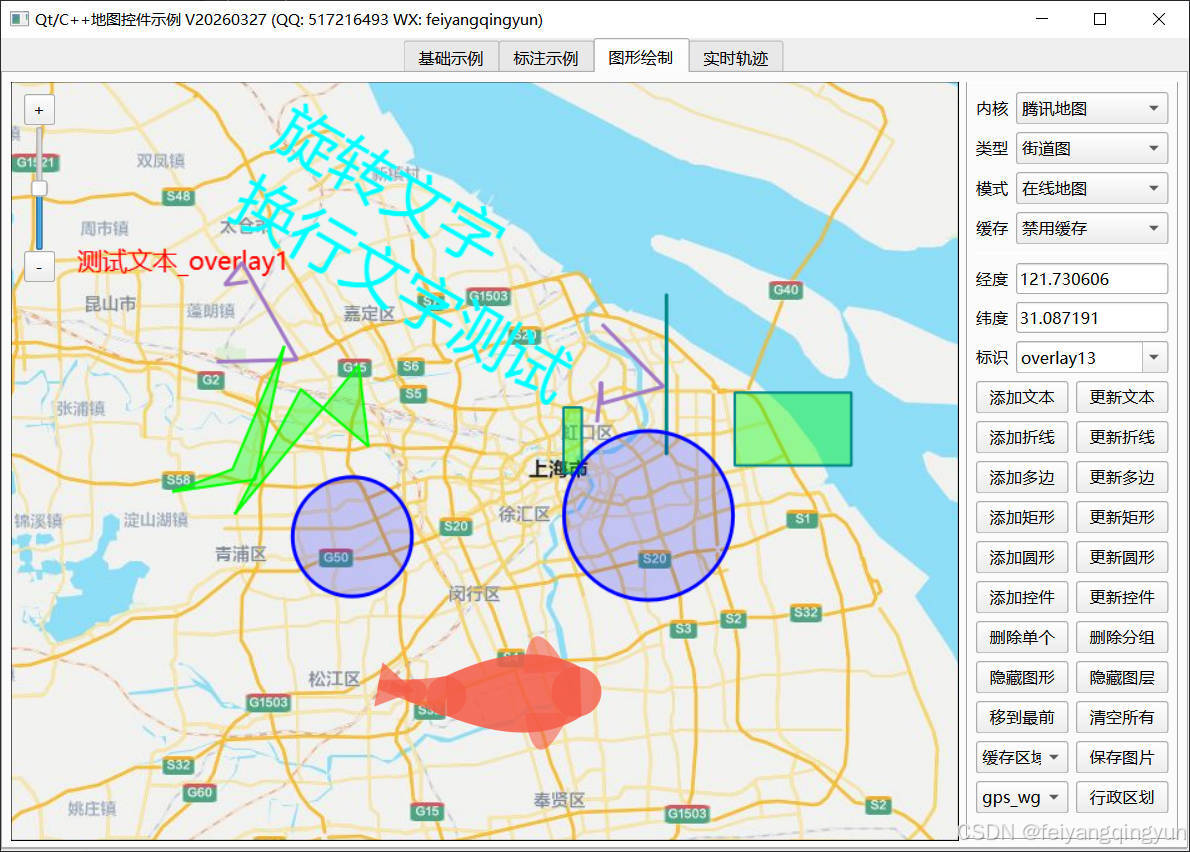1190x852 pixels.
Task: Click the 昆山市 label on map
Action: tap(111, 304)
